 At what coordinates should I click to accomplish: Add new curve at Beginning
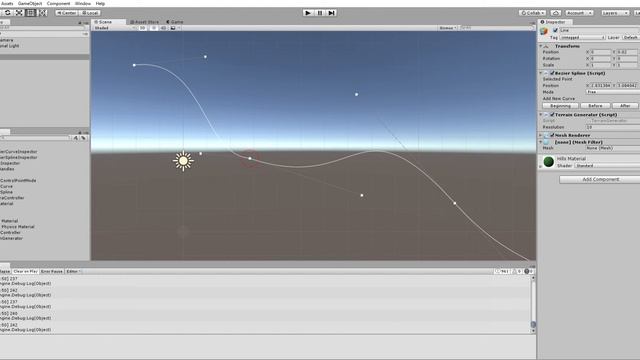point(560,106)
